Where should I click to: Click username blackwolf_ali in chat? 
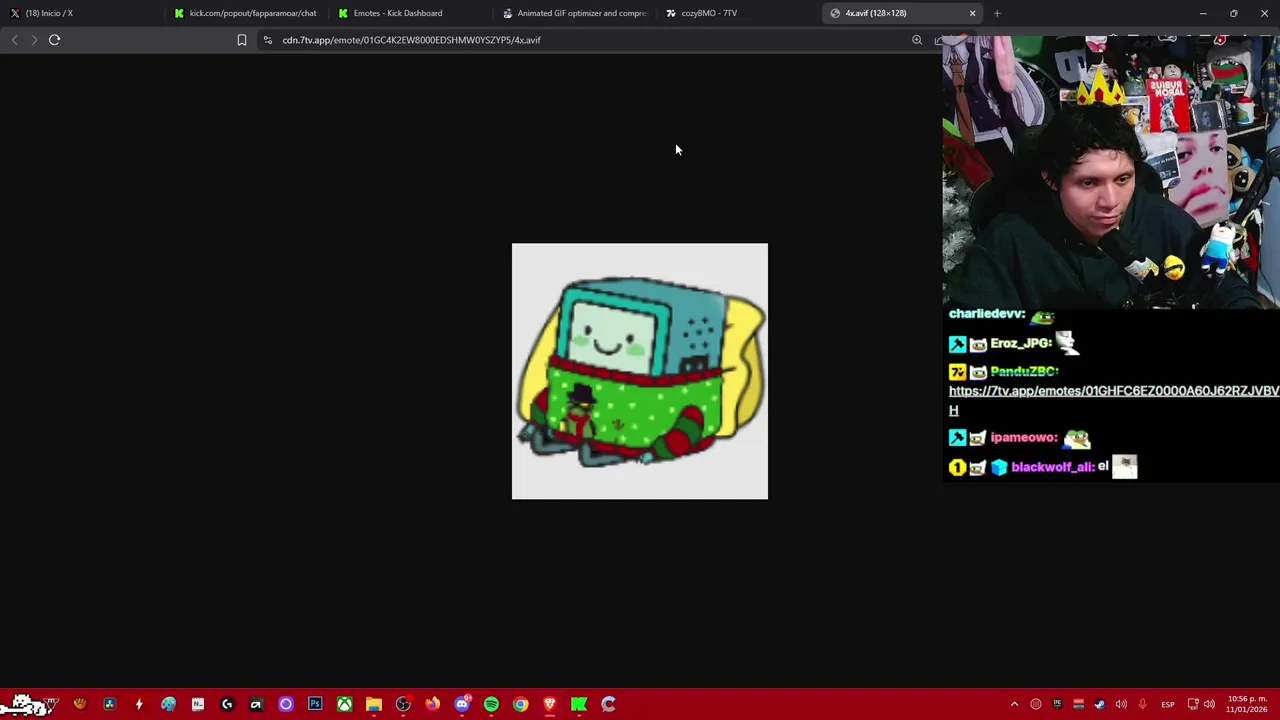pyautogui.click(x=1052, y=467)
